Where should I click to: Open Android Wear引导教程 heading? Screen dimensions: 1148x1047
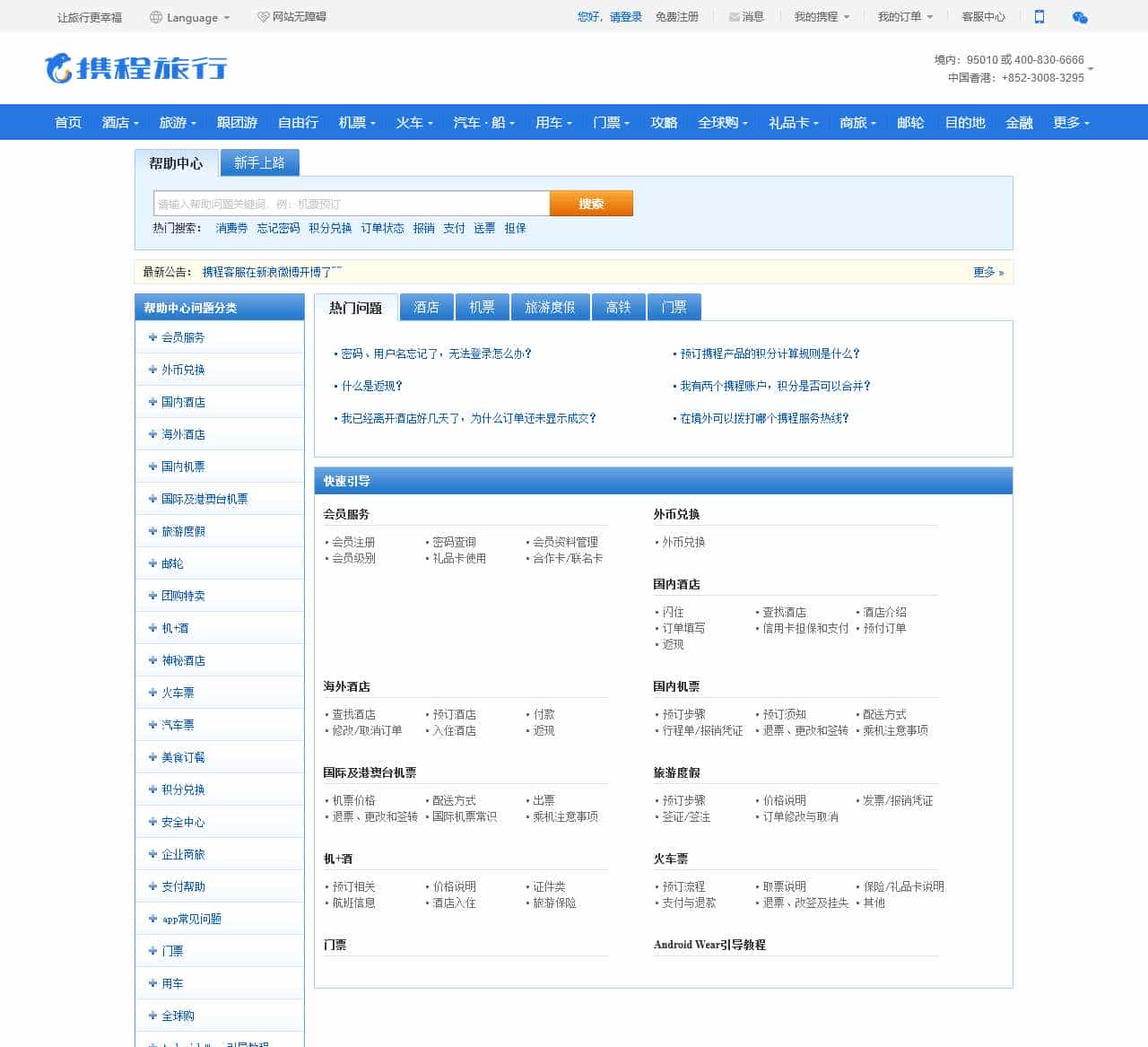709,945
